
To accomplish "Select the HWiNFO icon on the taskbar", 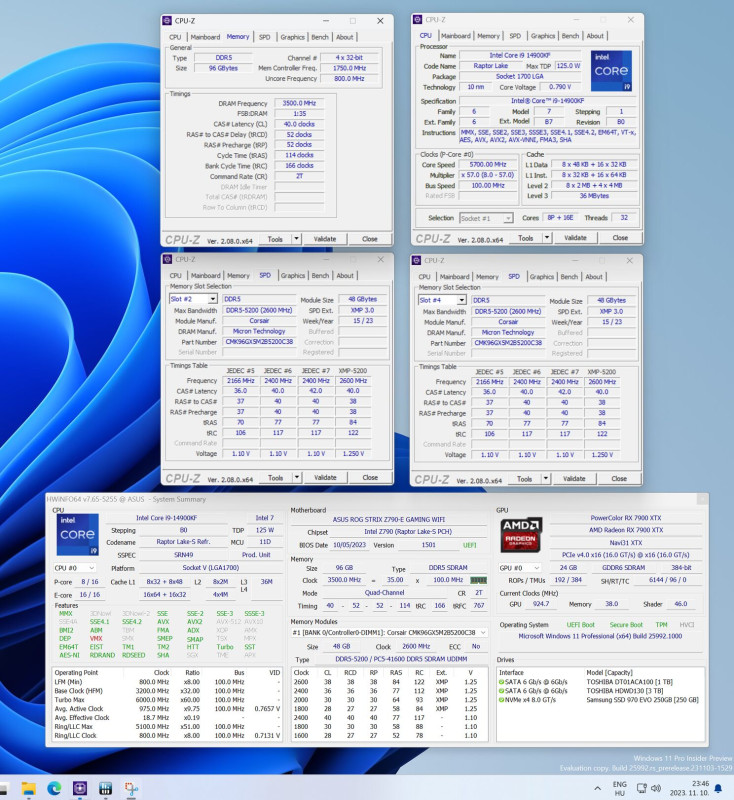I will (105, 789).
